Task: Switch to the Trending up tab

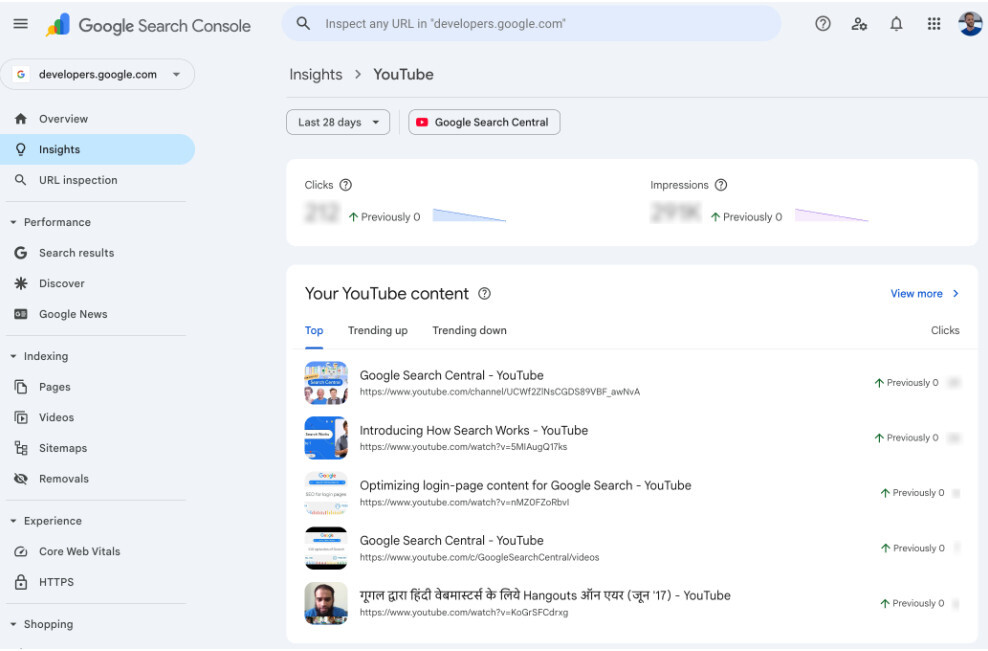Action: click(x=377, y=331)
